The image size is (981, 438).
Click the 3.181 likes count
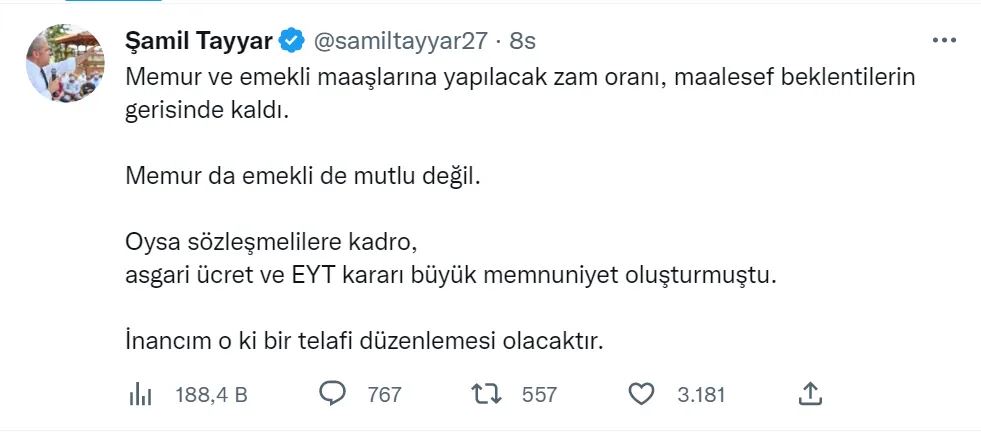700,395
